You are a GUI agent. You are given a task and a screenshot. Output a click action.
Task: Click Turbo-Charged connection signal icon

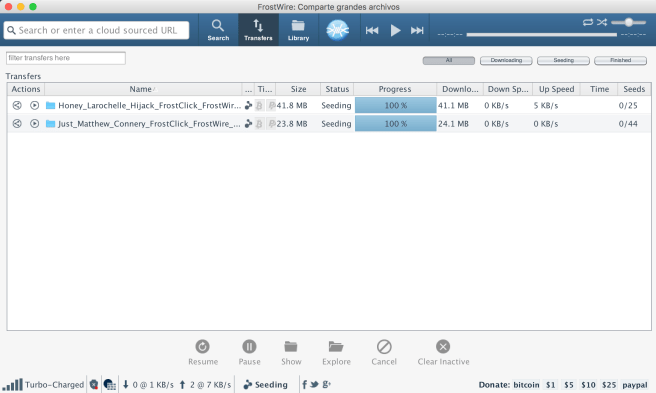13,384
